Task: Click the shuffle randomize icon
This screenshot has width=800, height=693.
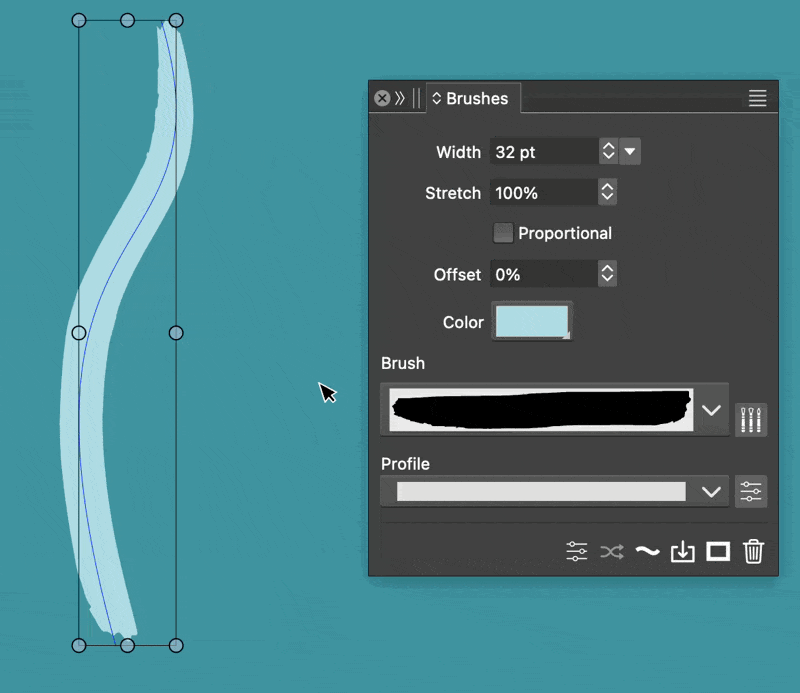Action: tap(612, 551)
